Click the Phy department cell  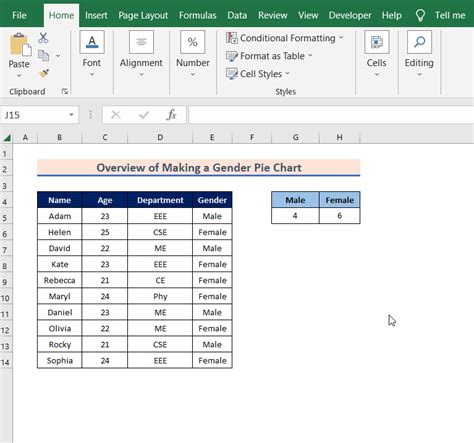(160, 296)
